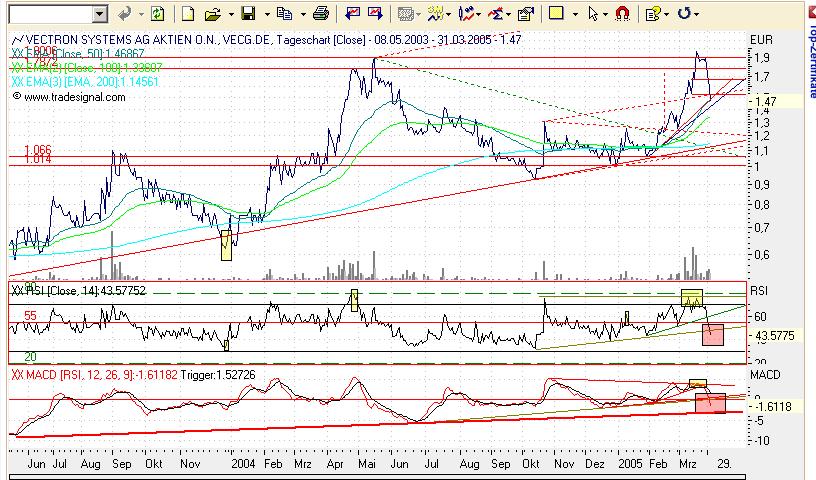Select the arrow pointer tool
The image size is (816, 480).
tap(592, 14)
